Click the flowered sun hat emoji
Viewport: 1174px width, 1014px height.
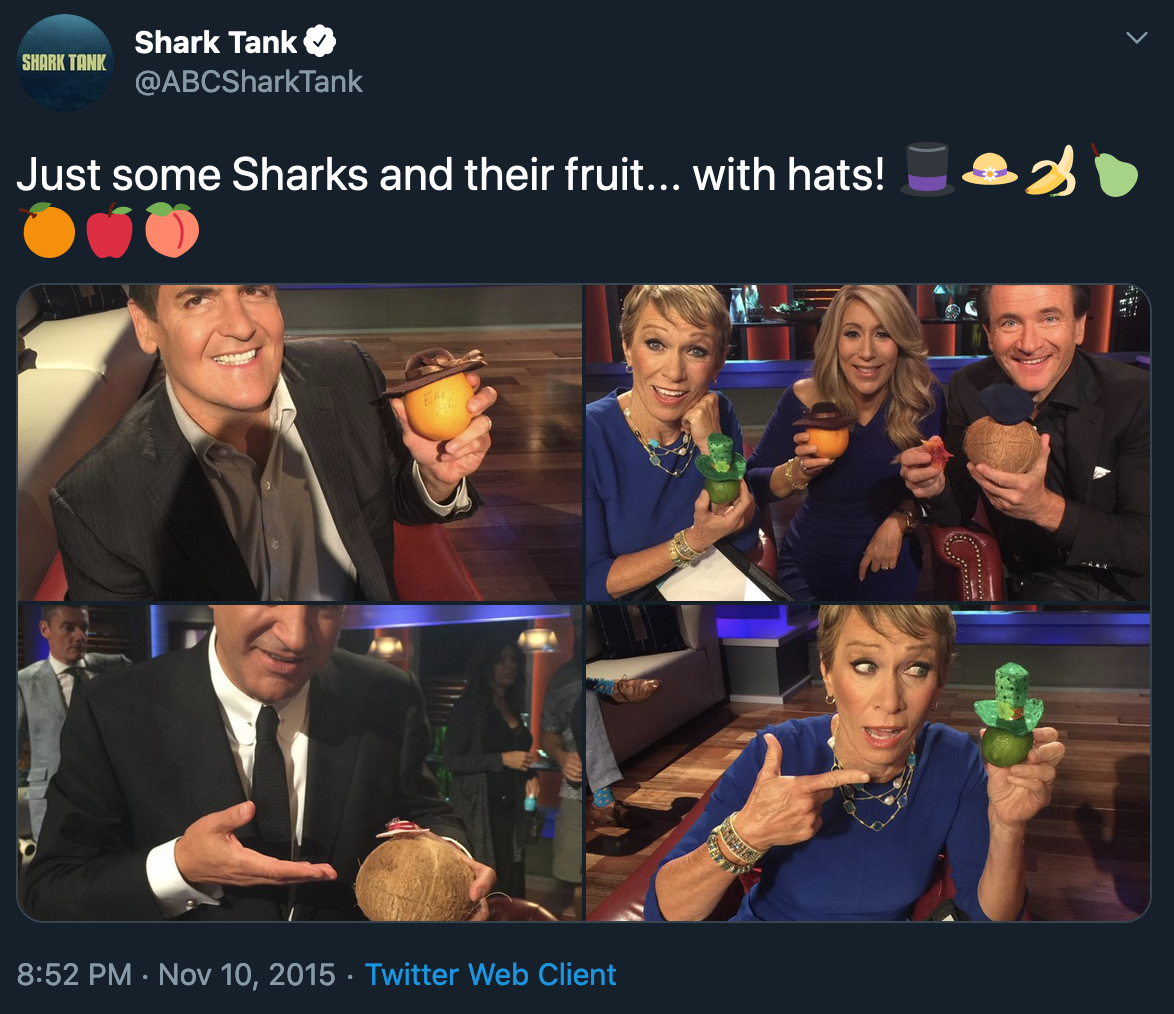(989, 172)
